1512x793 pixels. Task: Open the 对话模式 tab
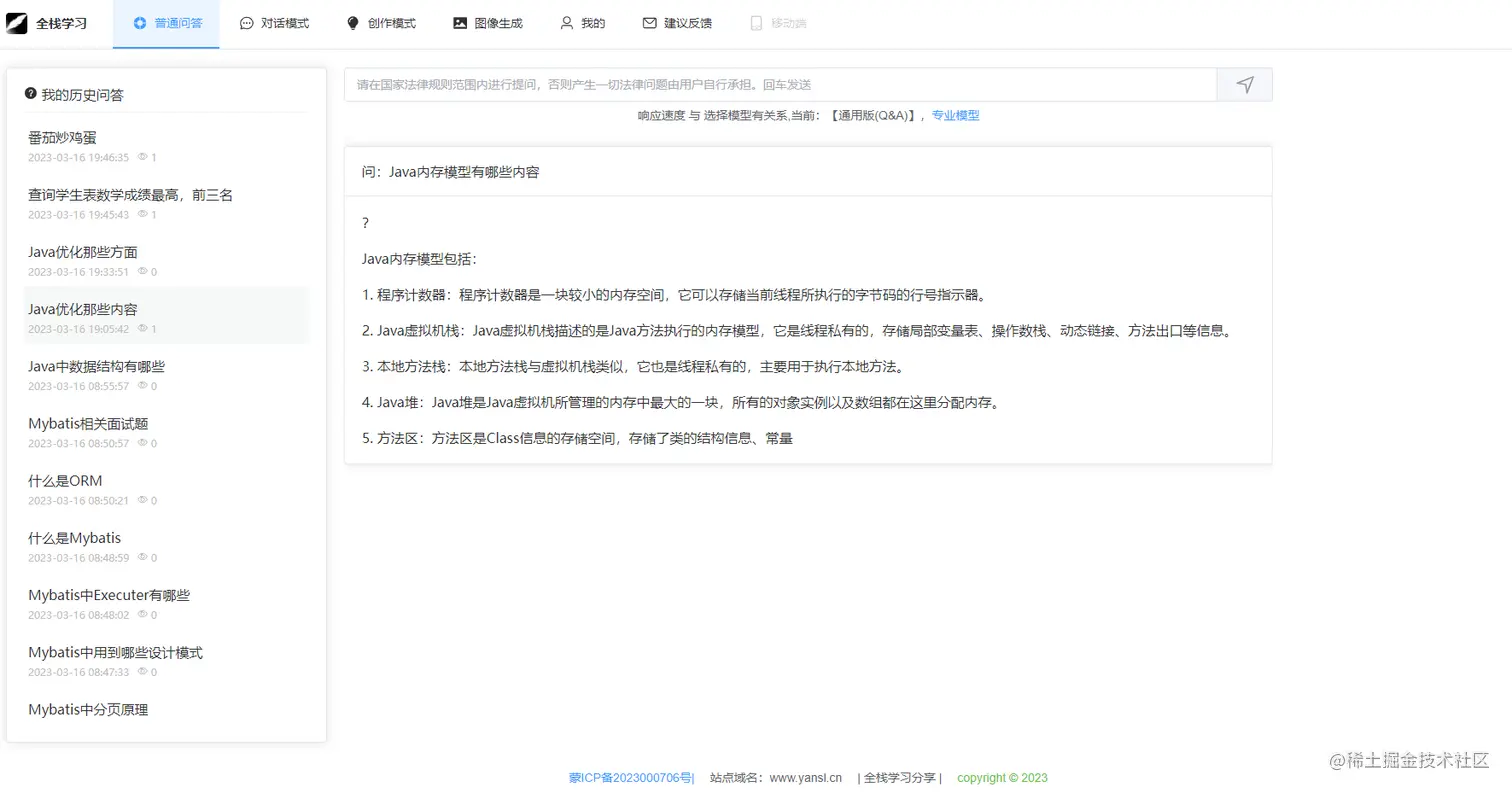[x=275, y=23]
